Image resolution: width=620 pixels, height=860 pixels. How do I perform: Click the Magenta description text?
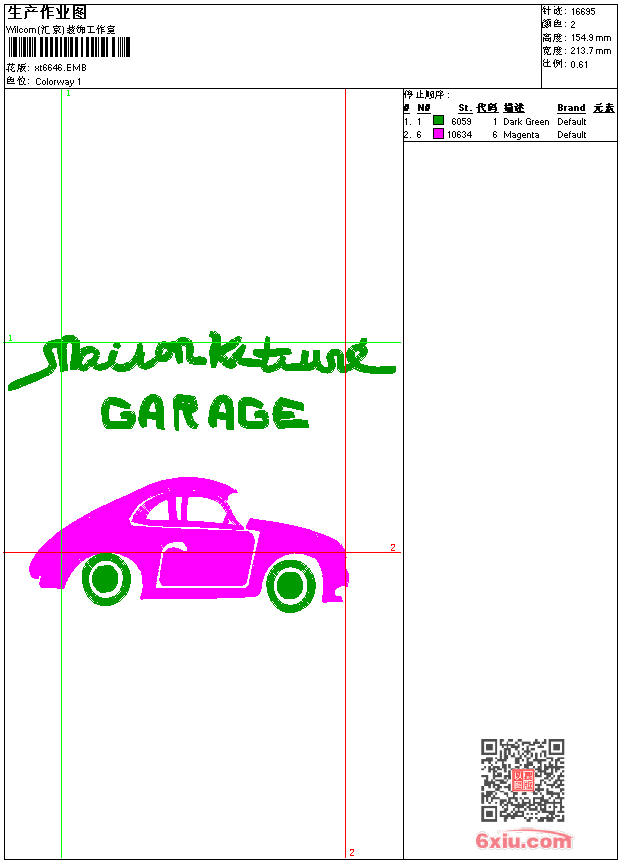[x=521, y=135]
